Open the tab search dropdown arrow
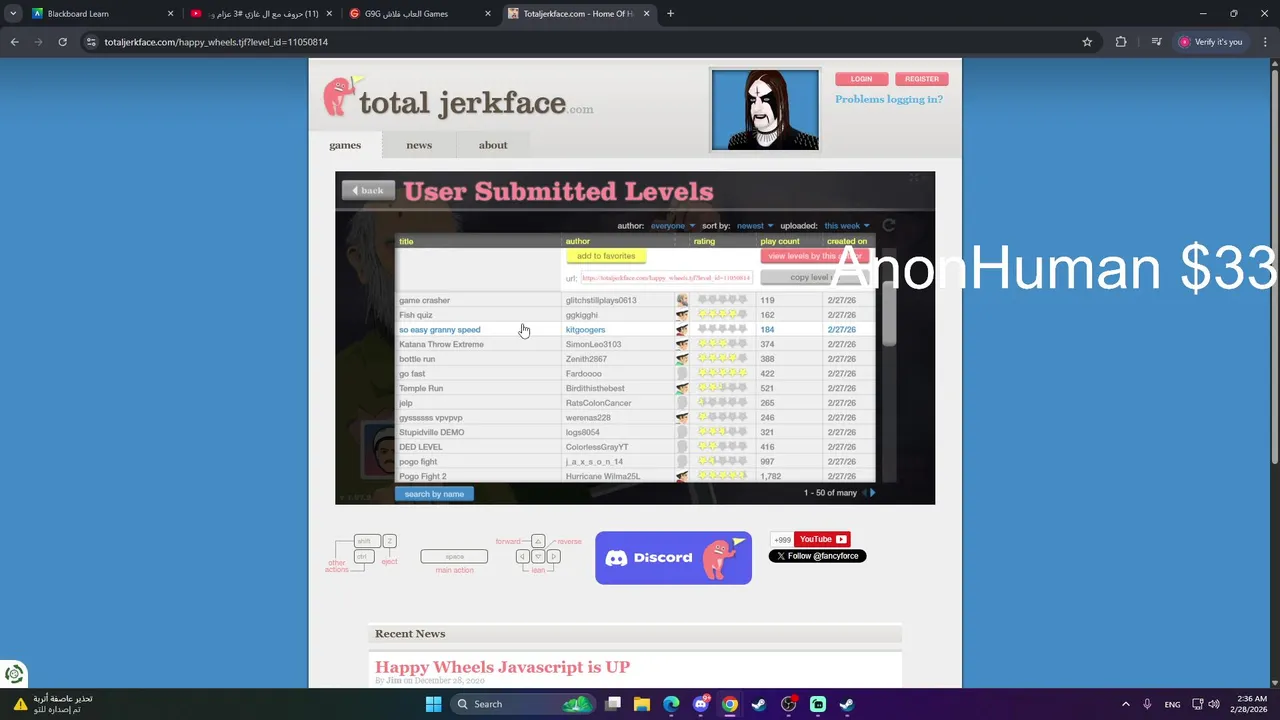 13,14
